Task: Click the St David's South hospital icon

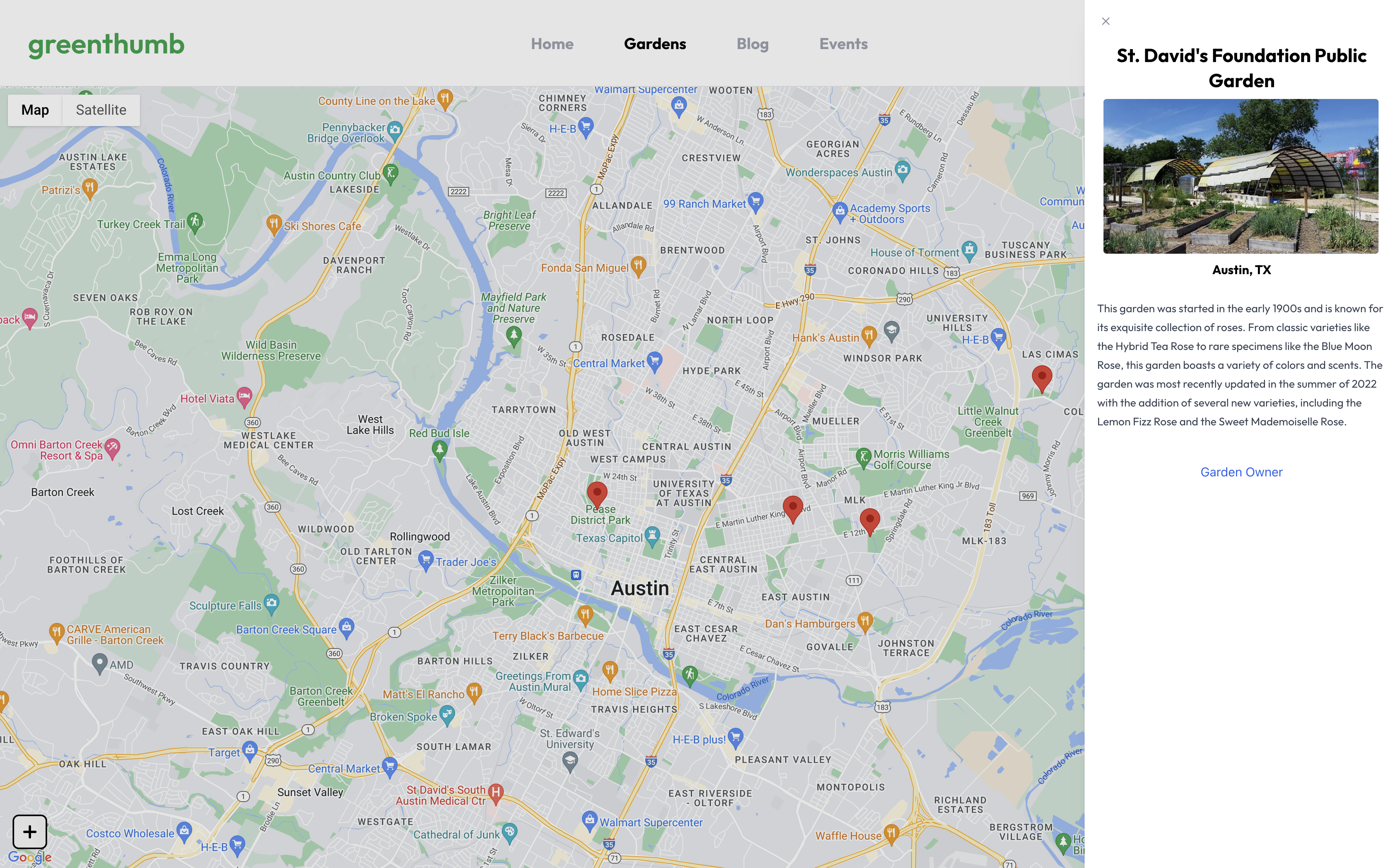Action: pyautogui.click(x=496, y=795)
